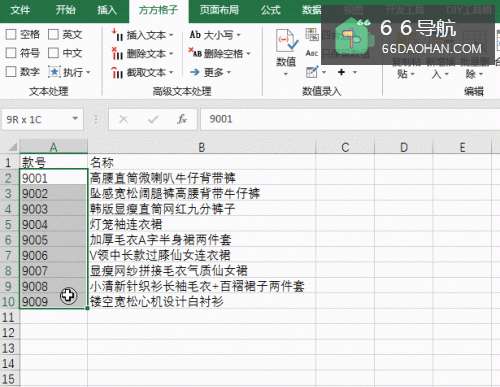This screenshot has width=500, height=387.
Task: Click the formula bar showing 9001
Action: click(350, 119)
